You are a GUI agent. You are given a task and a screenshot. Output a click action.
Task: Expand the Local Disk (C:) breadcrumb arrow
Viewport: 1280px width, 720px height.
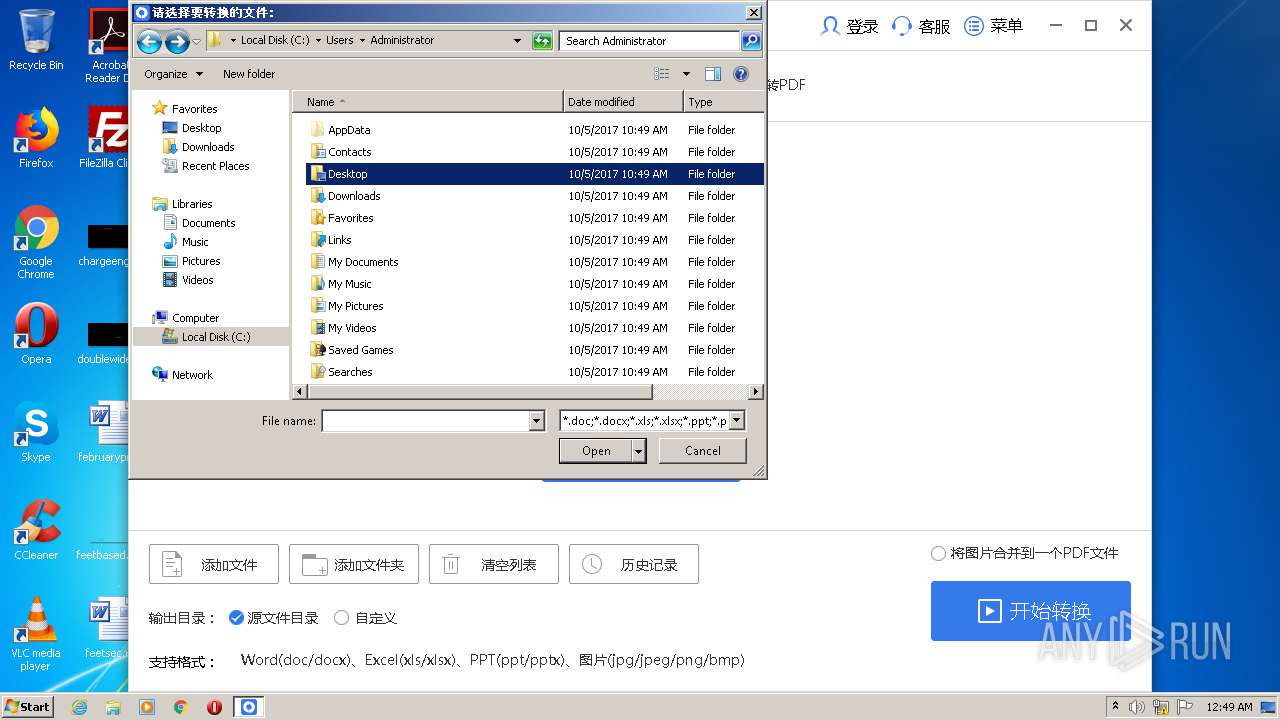point(318,41)
